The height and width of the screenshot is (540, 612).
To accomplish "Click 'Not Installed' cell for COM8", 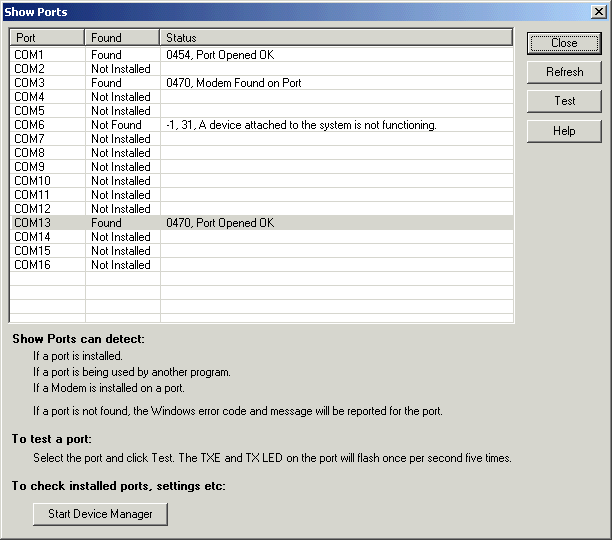I will 121,153.
